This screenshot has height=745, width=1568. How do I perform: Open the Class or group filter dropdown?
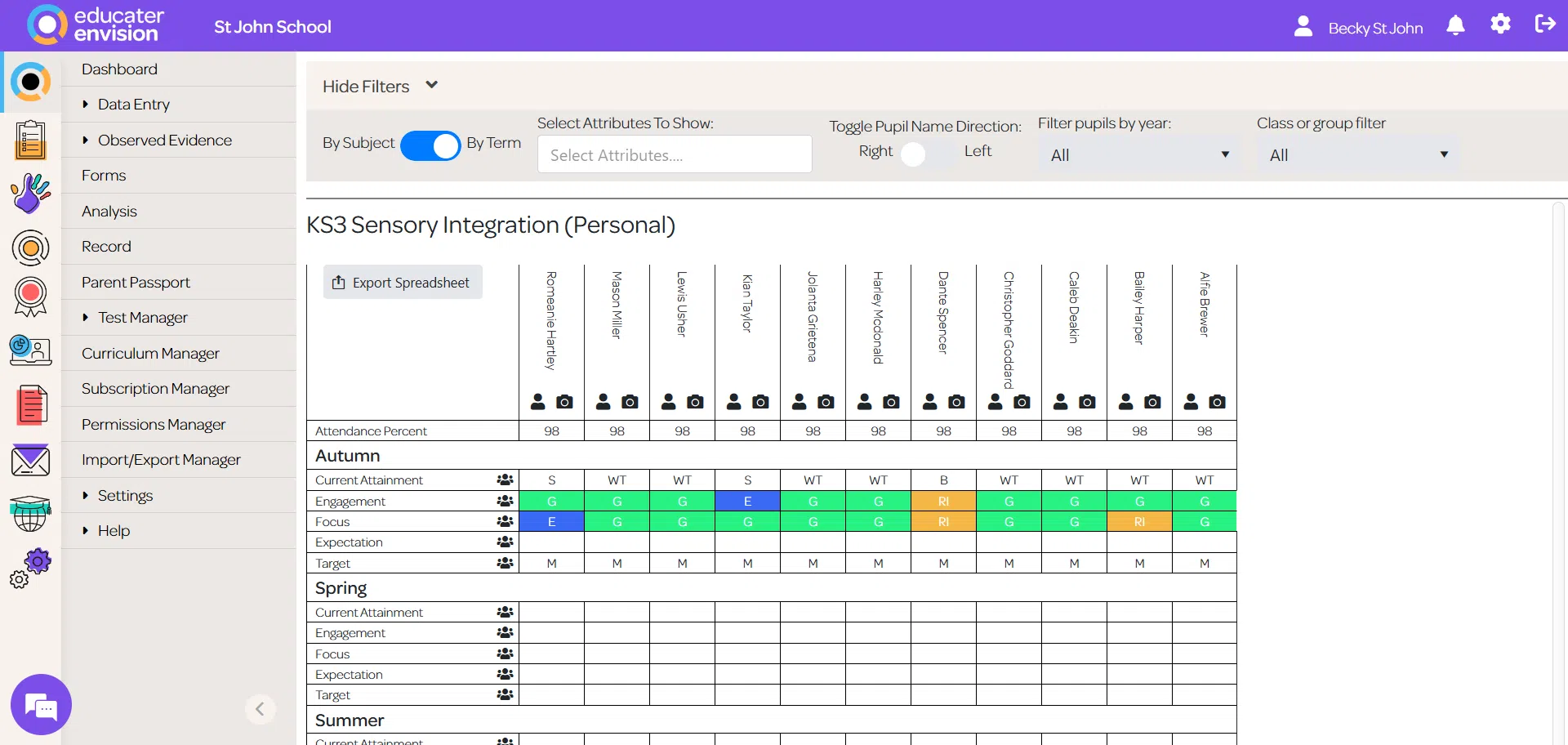click(x=1357, y=155)
